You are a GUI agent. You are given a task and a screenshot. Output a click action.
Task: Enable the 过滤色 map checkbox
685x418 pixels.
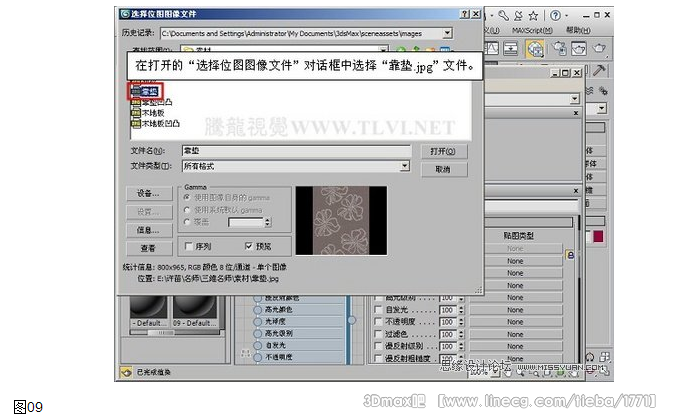pos(378,334)
